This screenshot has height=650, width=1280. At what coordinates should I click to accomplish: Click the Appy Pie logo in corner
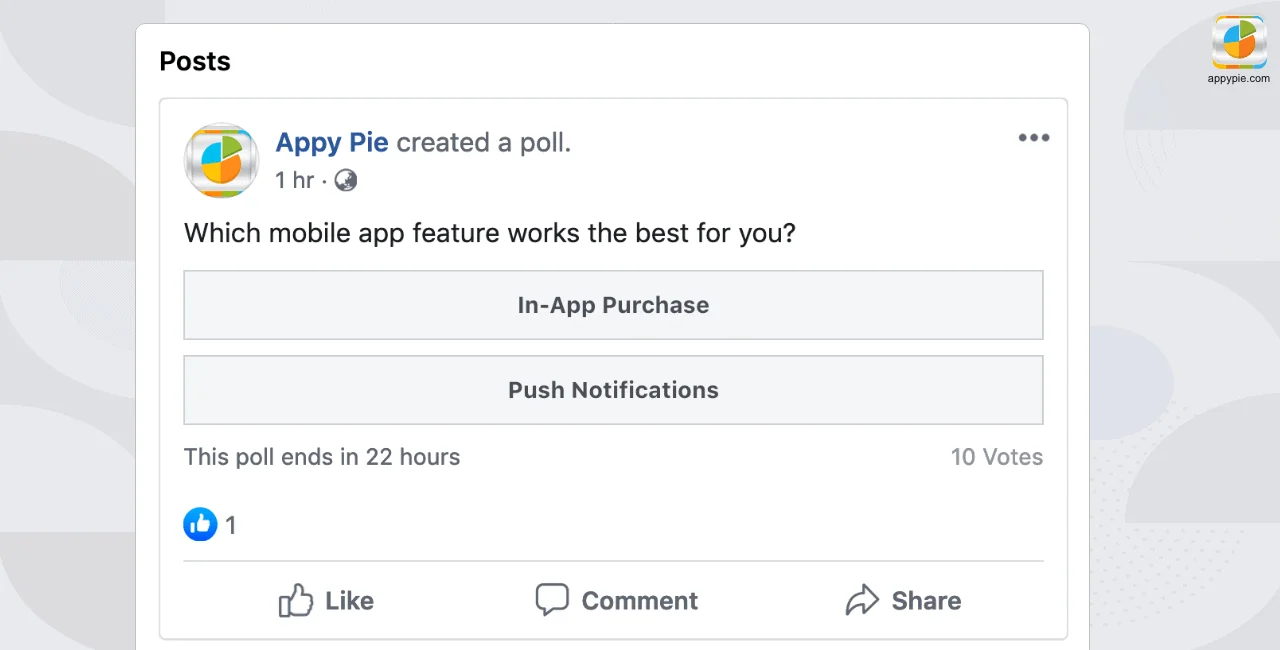[1239, 42]
